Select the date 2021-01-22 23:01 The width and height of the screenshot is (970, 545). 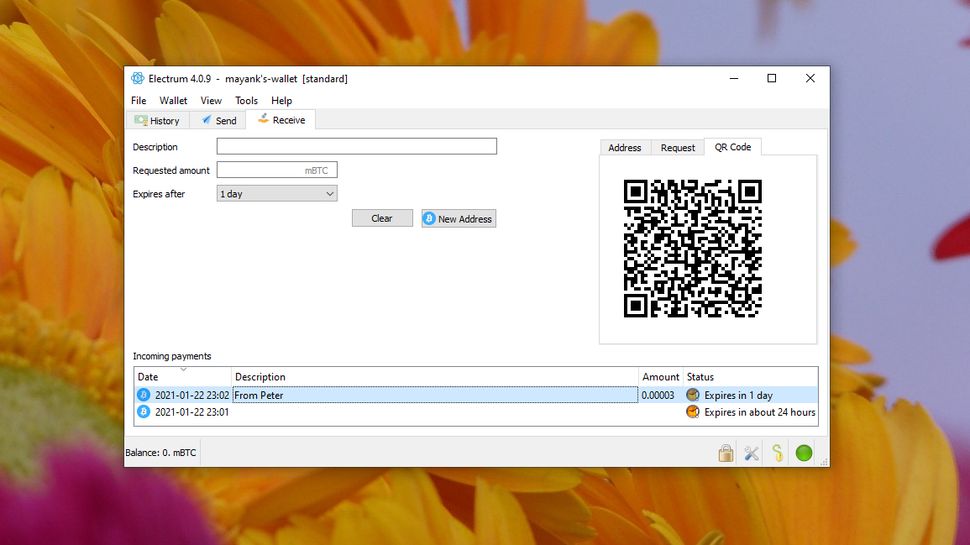pos(192,412)
